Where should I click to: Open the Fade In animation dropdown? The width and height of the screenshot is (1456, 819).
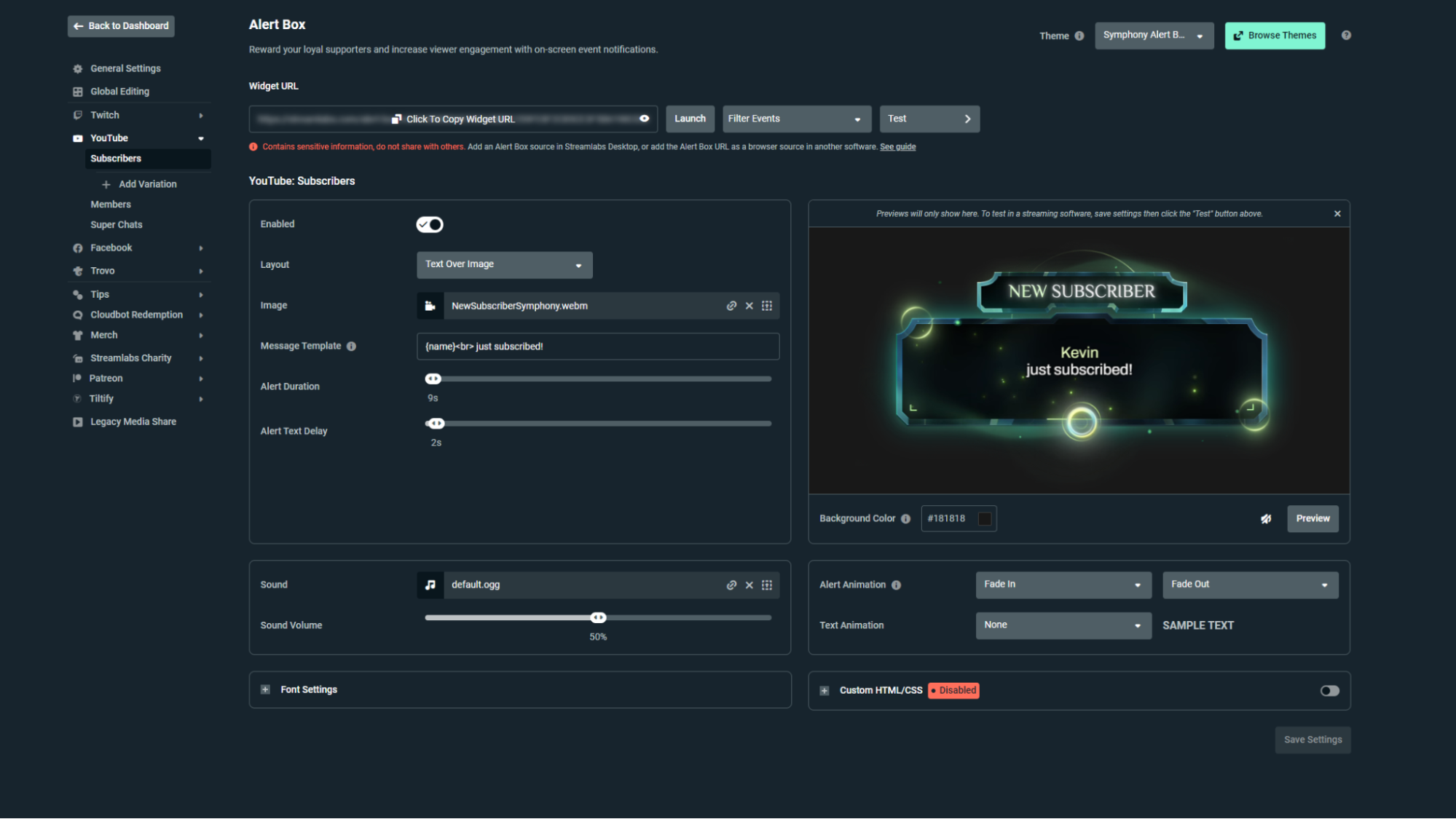[x=1063, y=585]
